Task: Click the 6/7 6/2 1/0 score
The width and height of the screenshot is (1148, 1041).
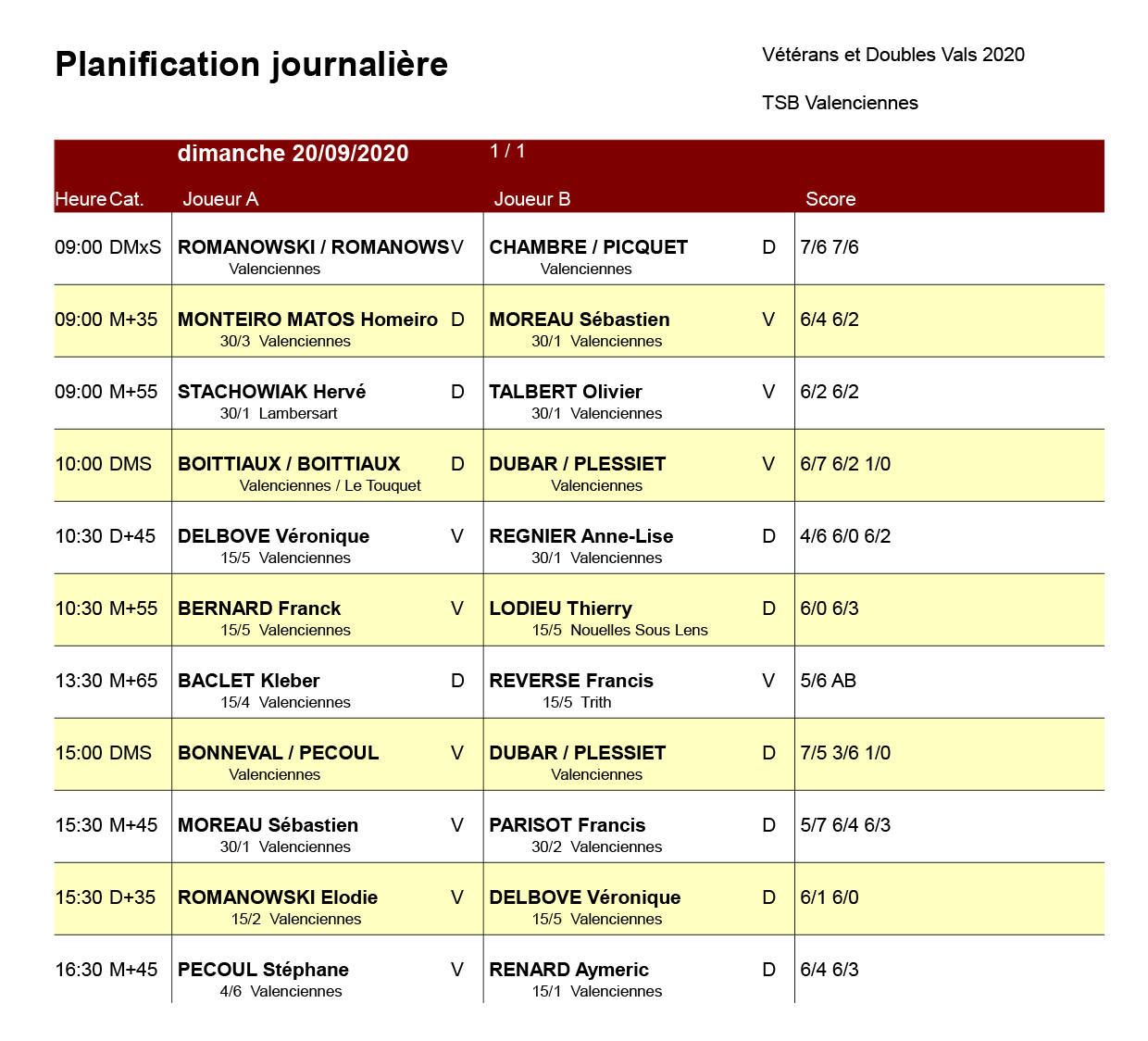Action: tap(845, 464)
